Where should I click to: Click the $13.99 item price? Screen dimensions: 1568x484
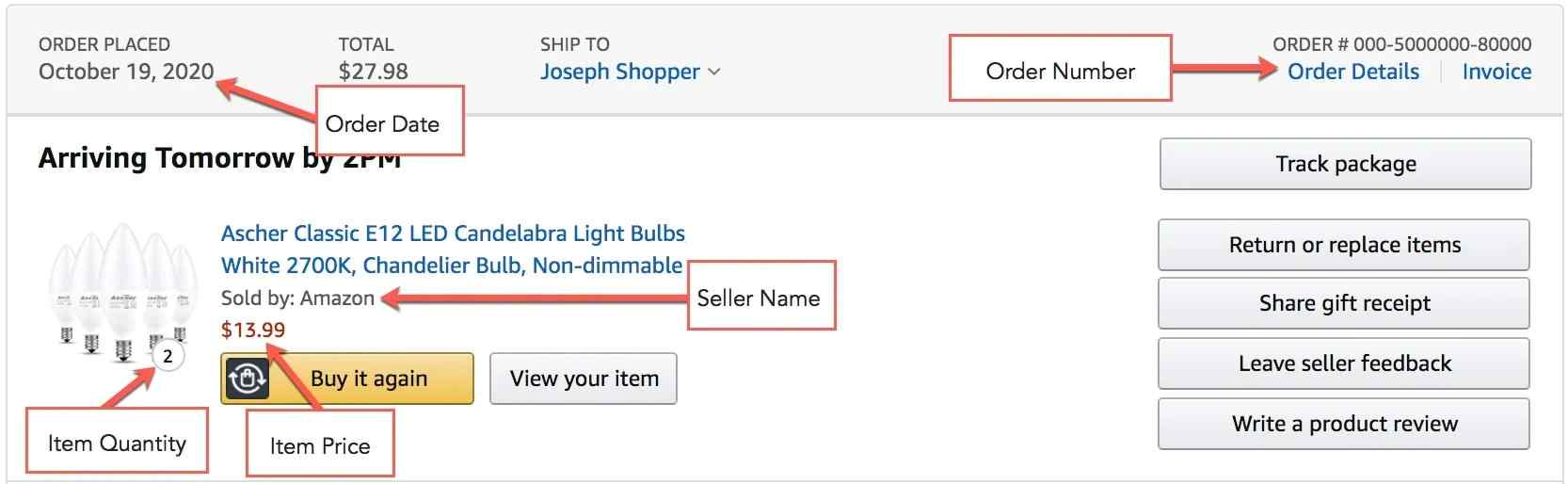click(x=253, y=330)
